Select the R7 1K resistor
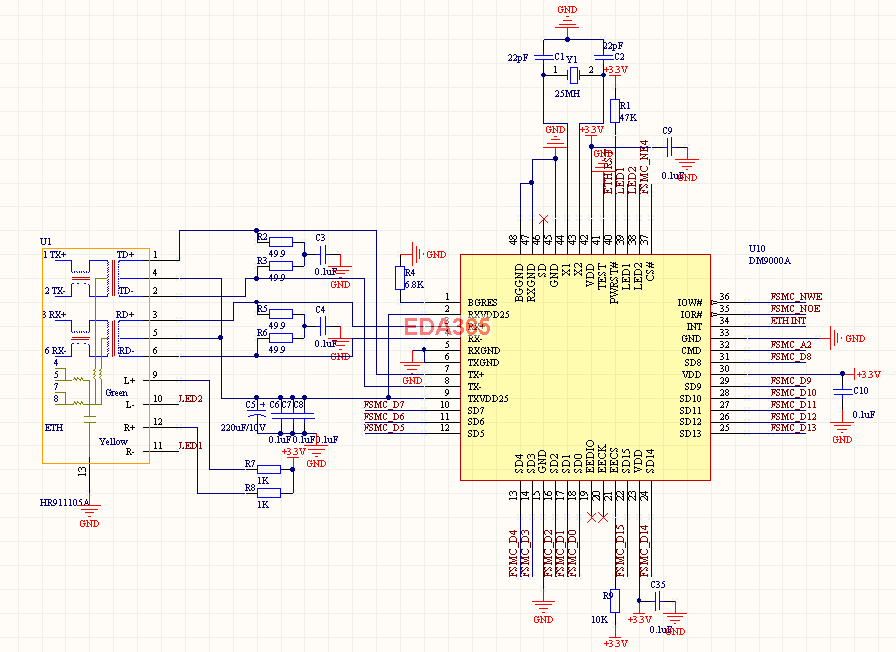The width and height of the screenshot is (896, 652). [269, 470]
